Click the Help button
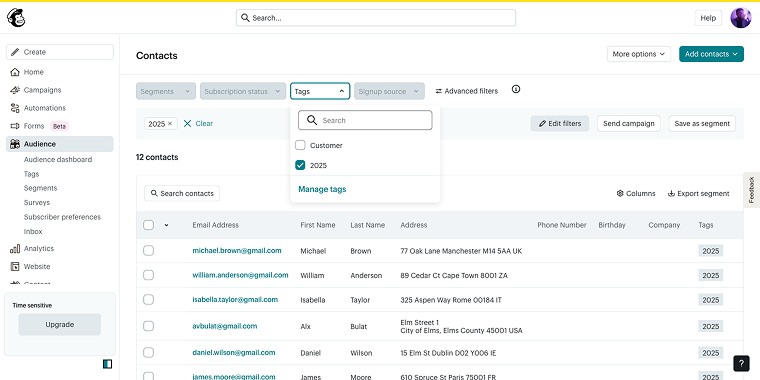Image resolution: width=760 pixels, height=380 pixels. click(x=708, y=18)
